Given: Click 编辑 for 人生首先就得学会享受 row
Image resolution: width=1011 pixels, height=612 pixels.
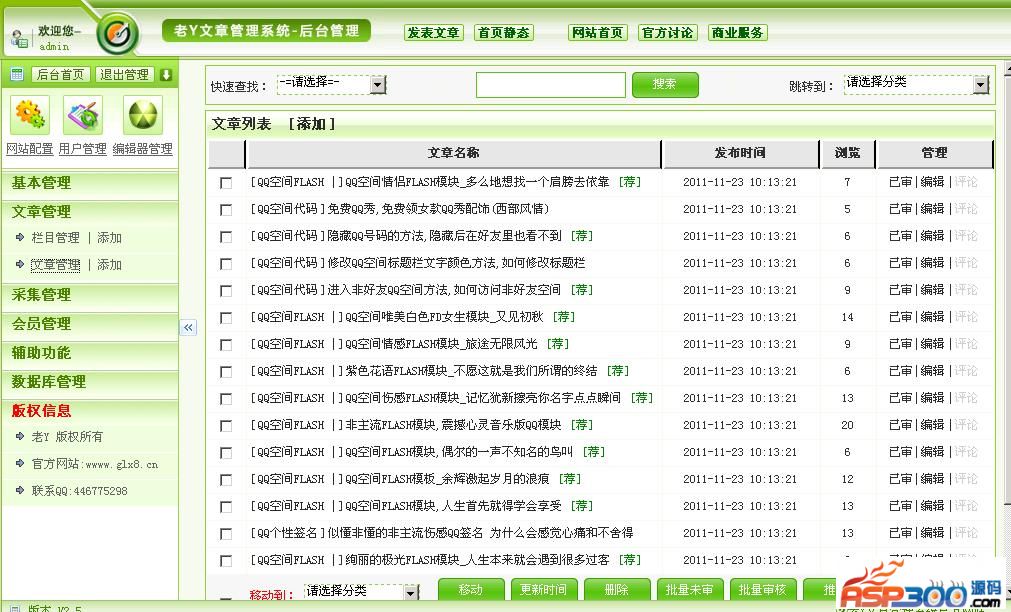Looking at the screenshot, I should 932,506.
